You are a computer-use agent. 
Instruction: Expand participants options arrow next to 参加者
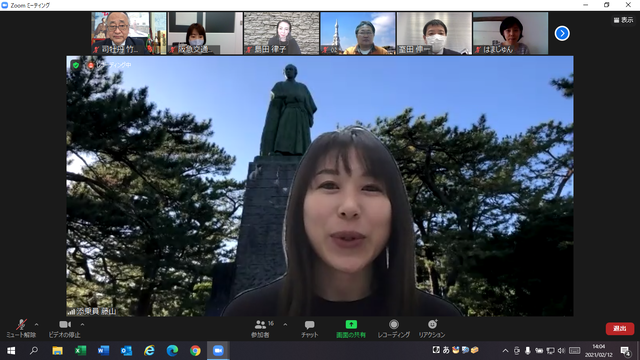[285, 324]
